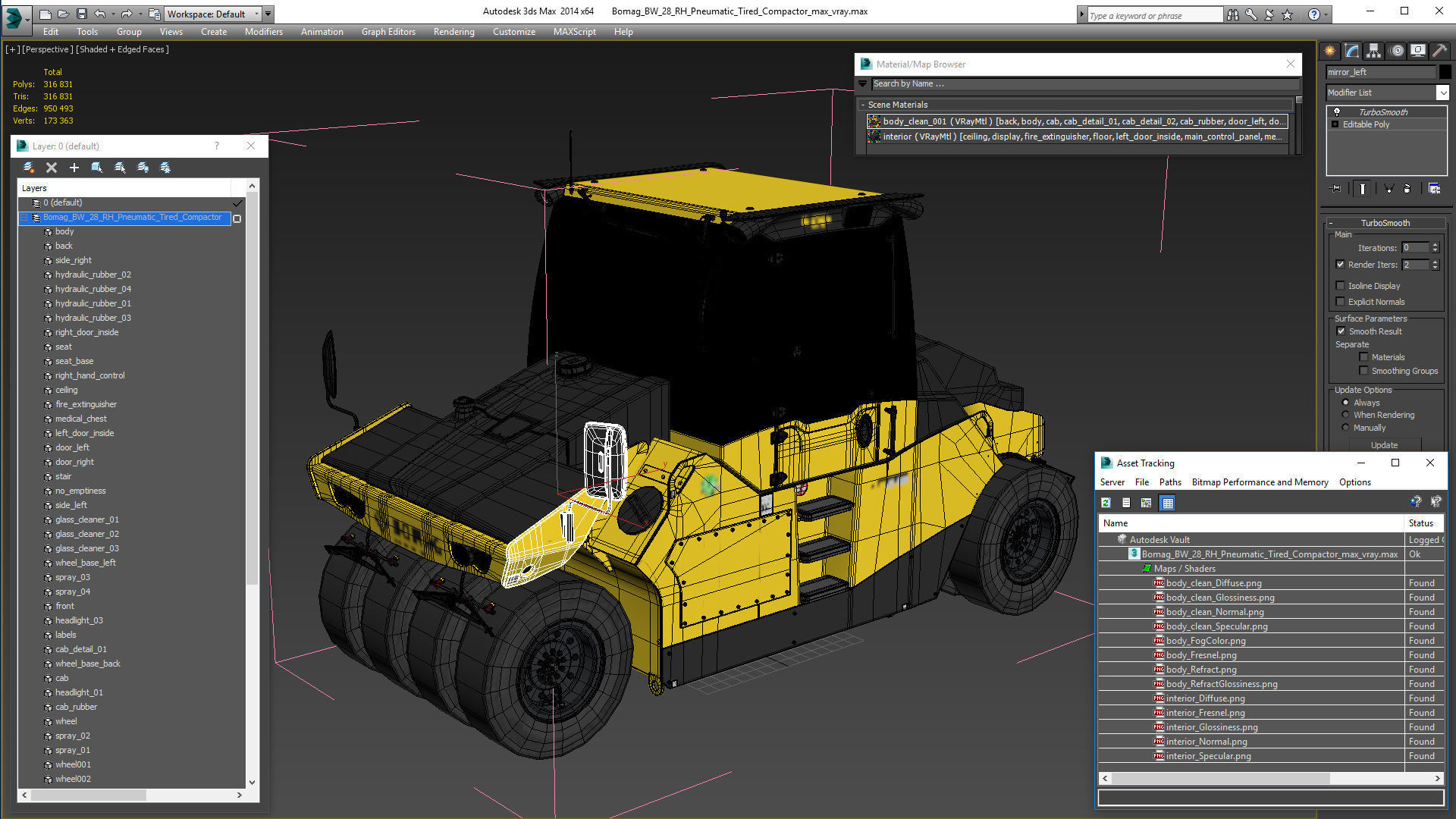Open the Display command panel tab
The height and width of the screenshot is (819, 1456).
(1417, 51)
